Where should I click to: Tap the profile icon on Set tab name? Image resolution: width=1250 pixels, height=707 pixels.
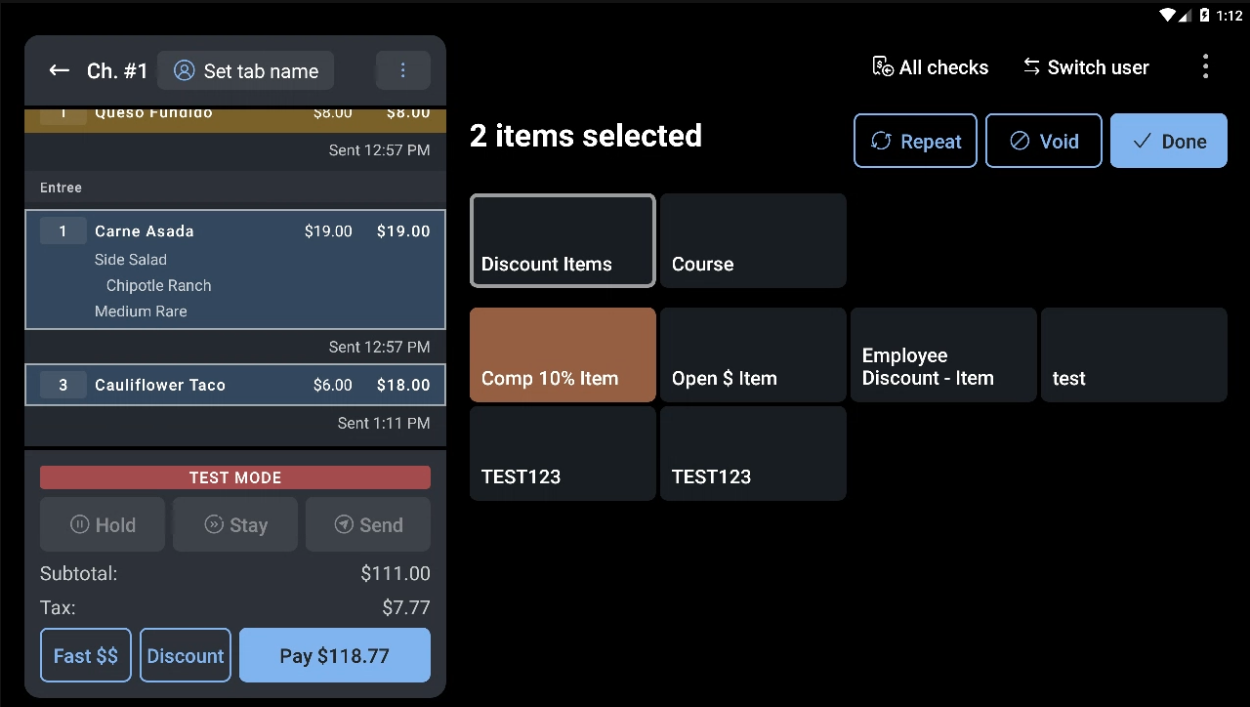[183, 70]
